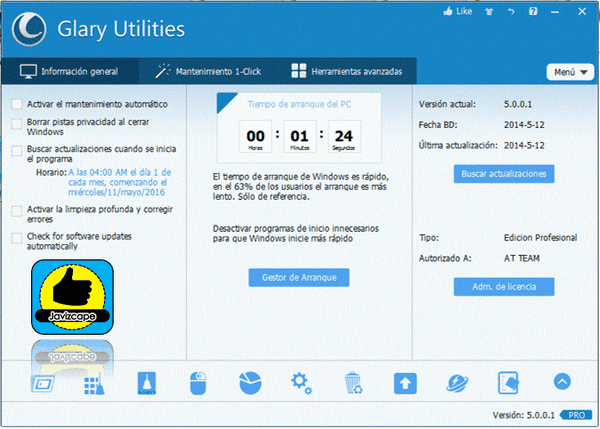The image size is (600, 429).
Task: Click the Gestor de Arranque button
Action: pos(299,277)
